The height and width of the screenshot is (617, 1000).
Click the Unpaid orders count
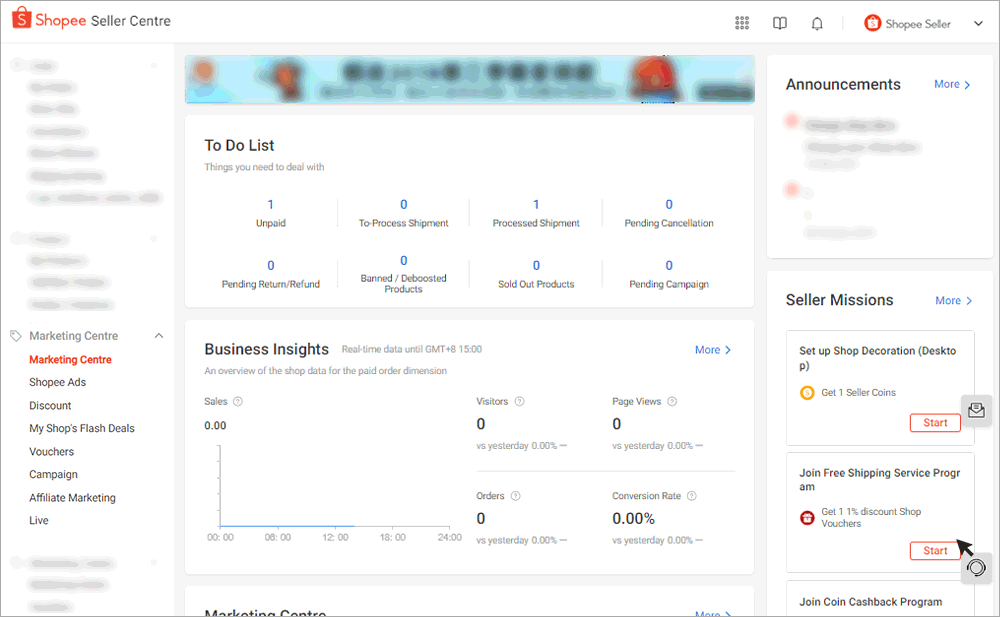click(x=270, y=204)
